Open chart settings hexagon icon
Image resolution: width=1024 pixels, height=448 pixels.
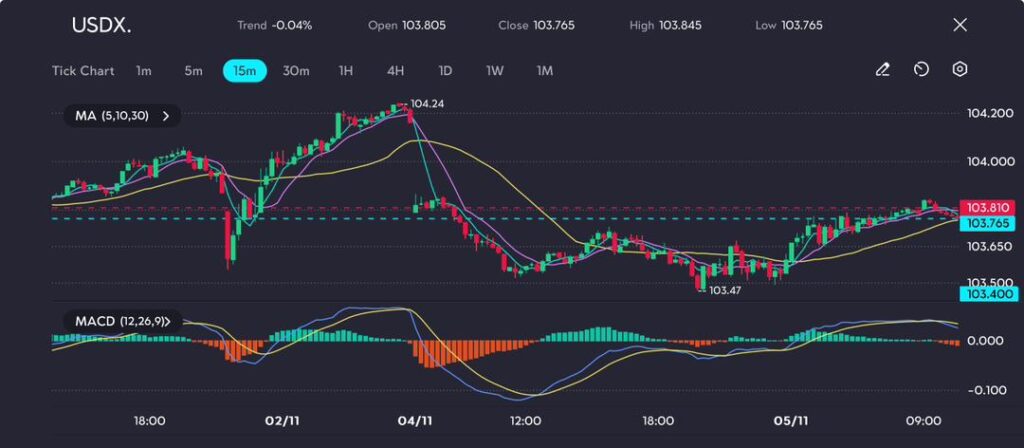(x=960, y=70)
